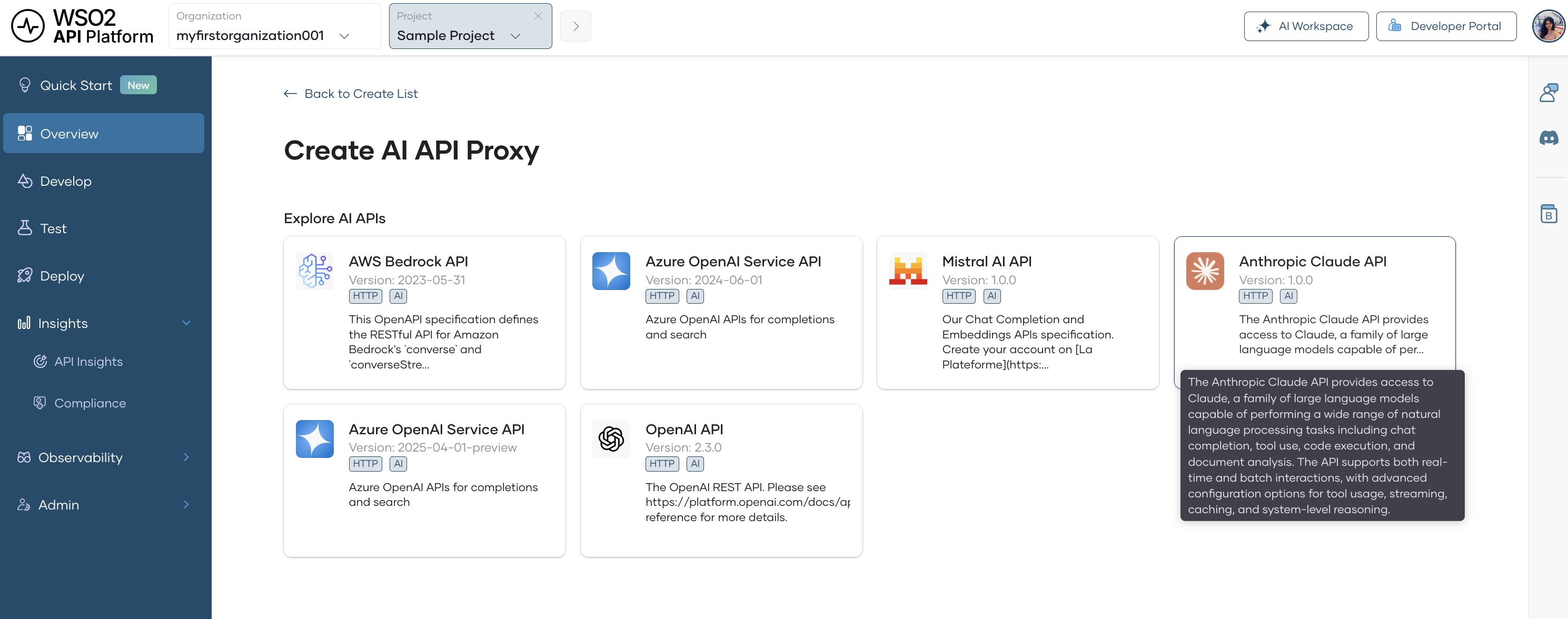Click the OpenAI REST API description text
This screenshot has height=619, width=1568.
748,502
